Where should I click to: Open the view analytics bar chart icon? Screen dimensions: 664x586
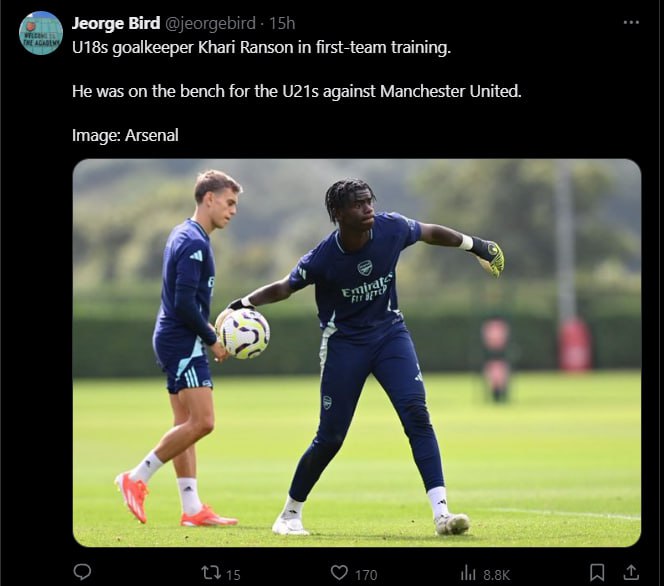468,573
